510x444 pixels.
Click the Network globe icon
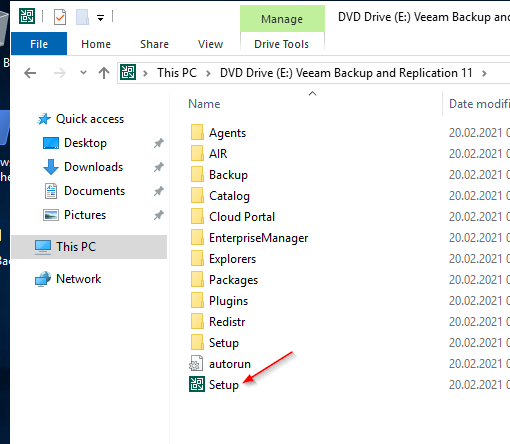(x=43, y=279)
